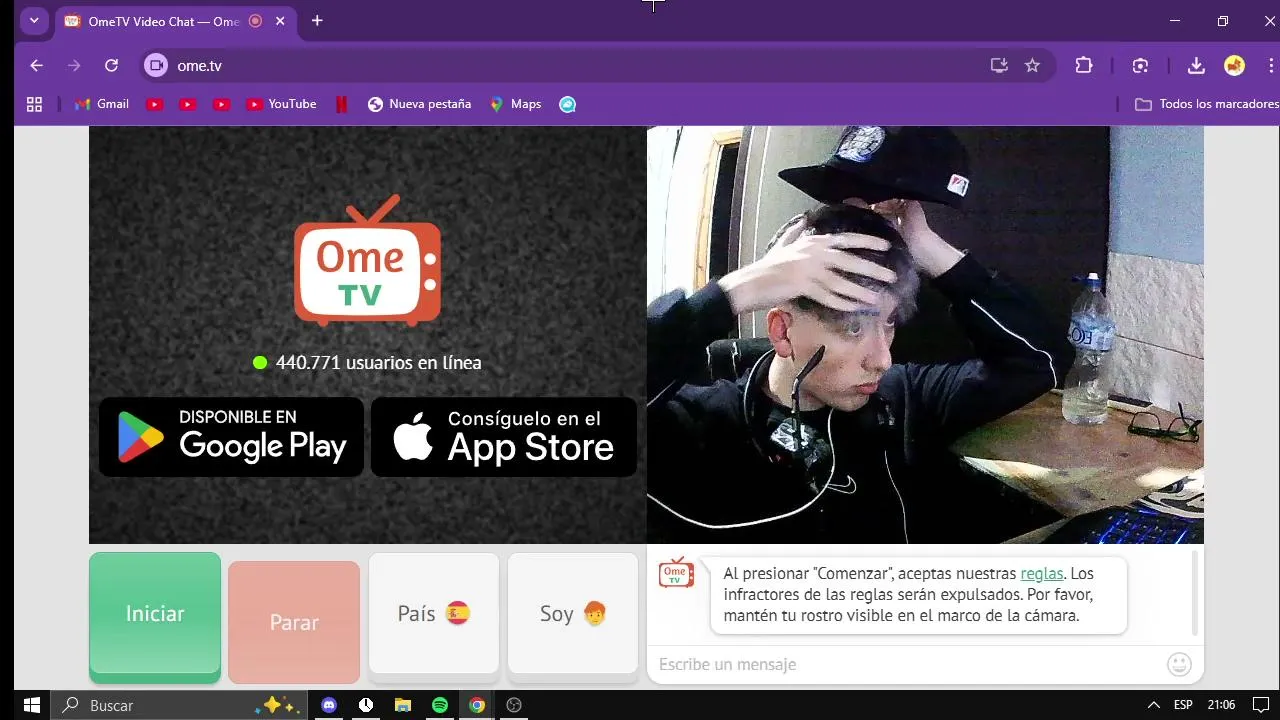
Task: Show Chrome downloads
Action: click(x=1196, y=66)
